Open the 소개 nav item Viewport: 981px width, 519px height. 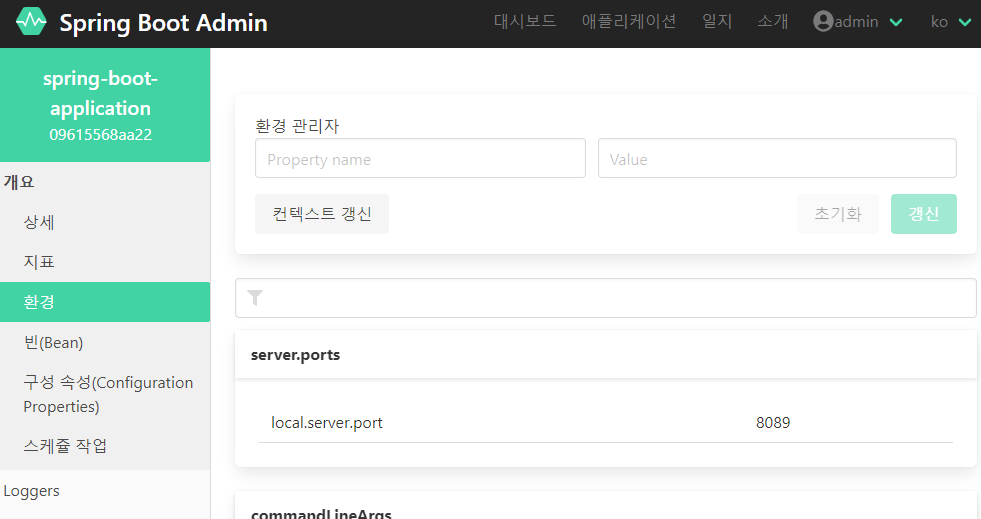pyautogui.click(x=773, y=21)
